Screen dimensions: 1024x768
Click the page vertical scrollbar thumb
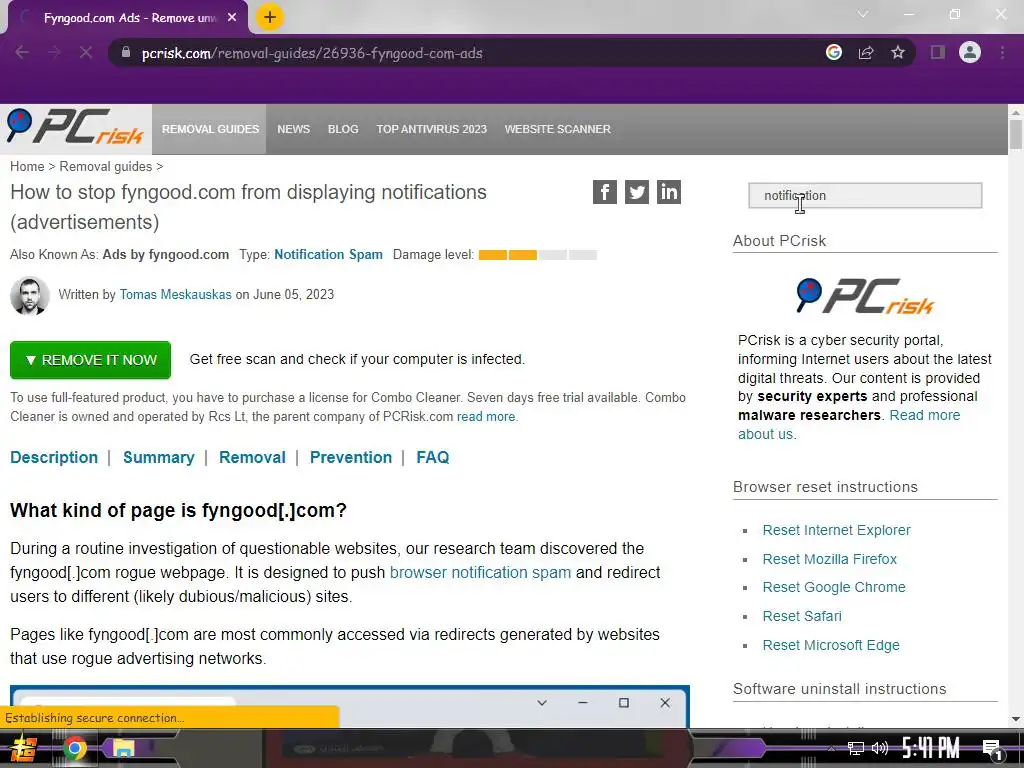[1016, 134]
